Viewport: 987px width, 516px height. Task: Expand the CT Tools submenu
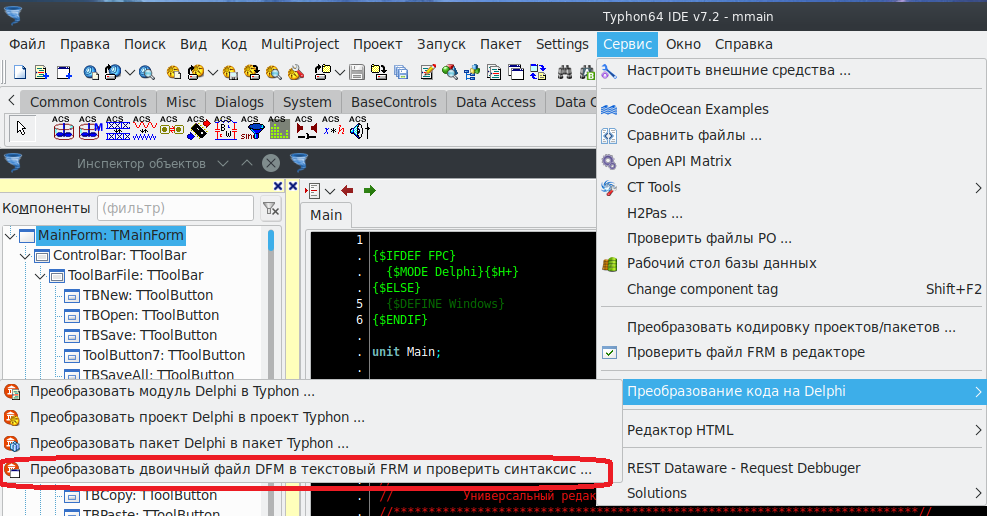[792, 188]
